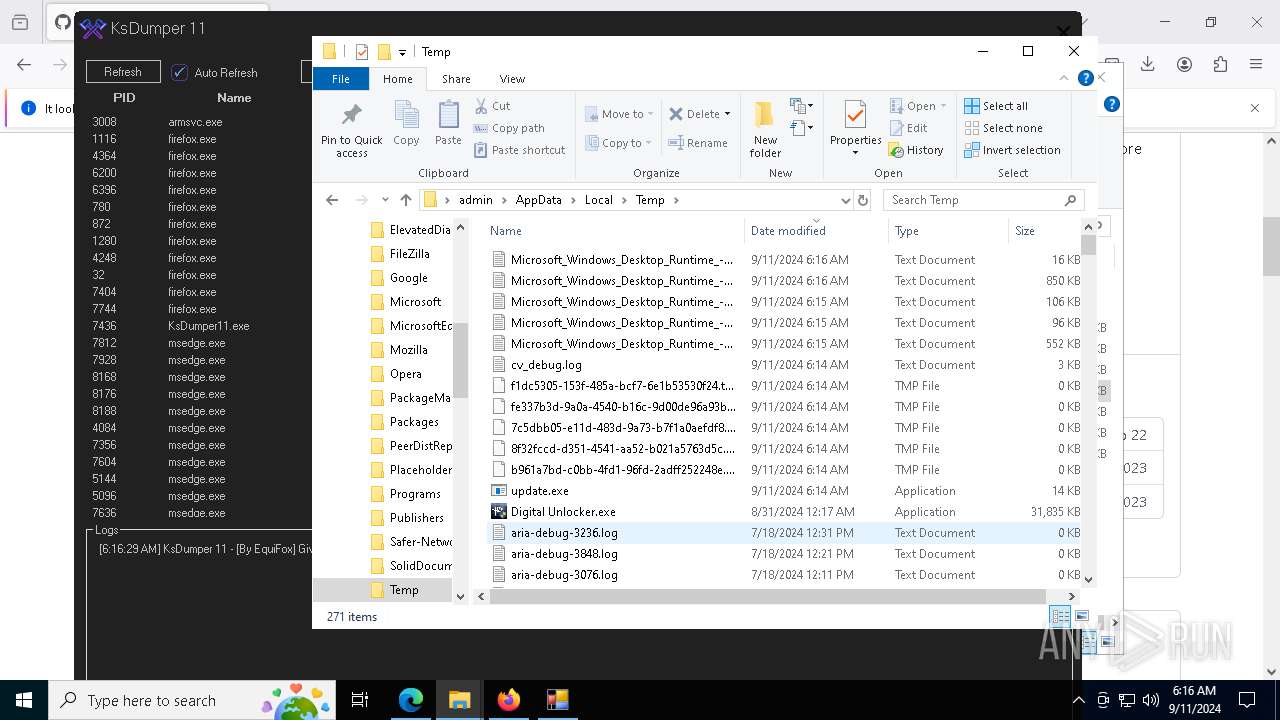The height and width of the screenshot is (720, 1280).
Task: Switch to large icons view
Action: 1082,616
